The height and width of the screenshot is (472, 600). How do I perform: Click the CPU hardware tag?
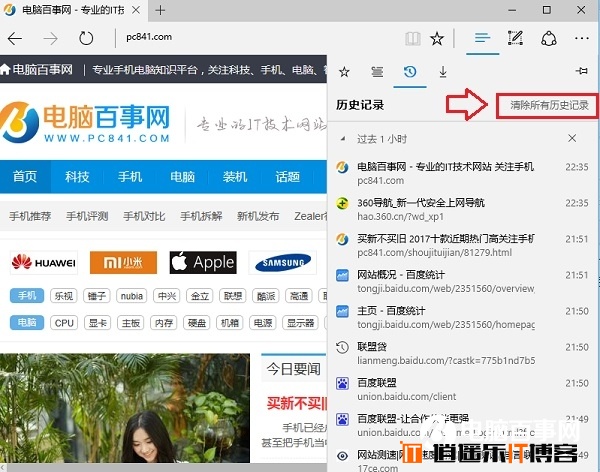(x=64, y=323)
